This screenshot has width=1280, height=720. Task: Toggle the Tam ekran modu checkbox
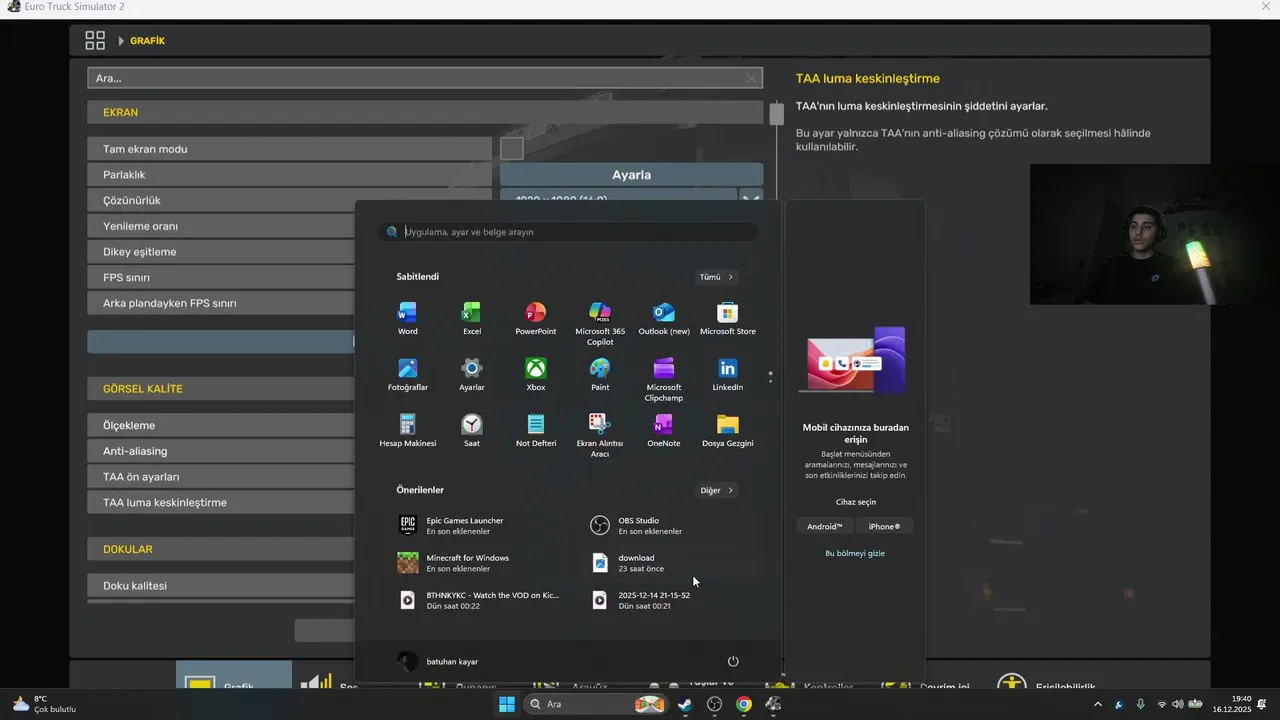pos(512,148)
